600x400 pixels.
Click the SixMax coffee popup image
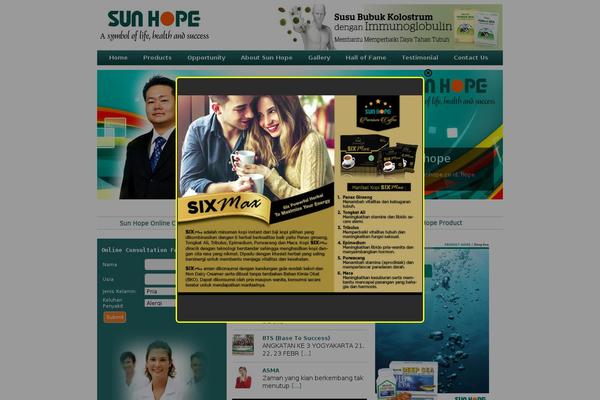(x=300, y=194)
